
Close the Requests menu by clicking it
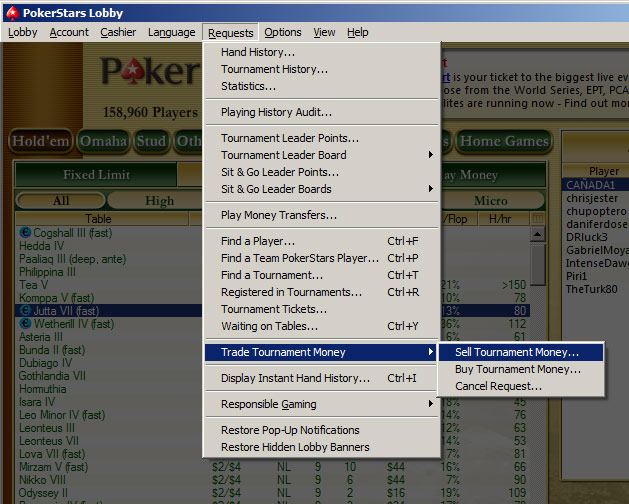231,33
